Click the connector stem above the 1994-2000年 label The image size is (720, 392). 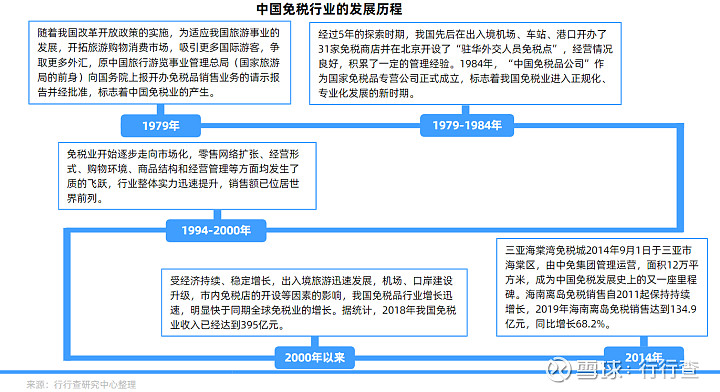pyautogui.click(x=217, y=215)
